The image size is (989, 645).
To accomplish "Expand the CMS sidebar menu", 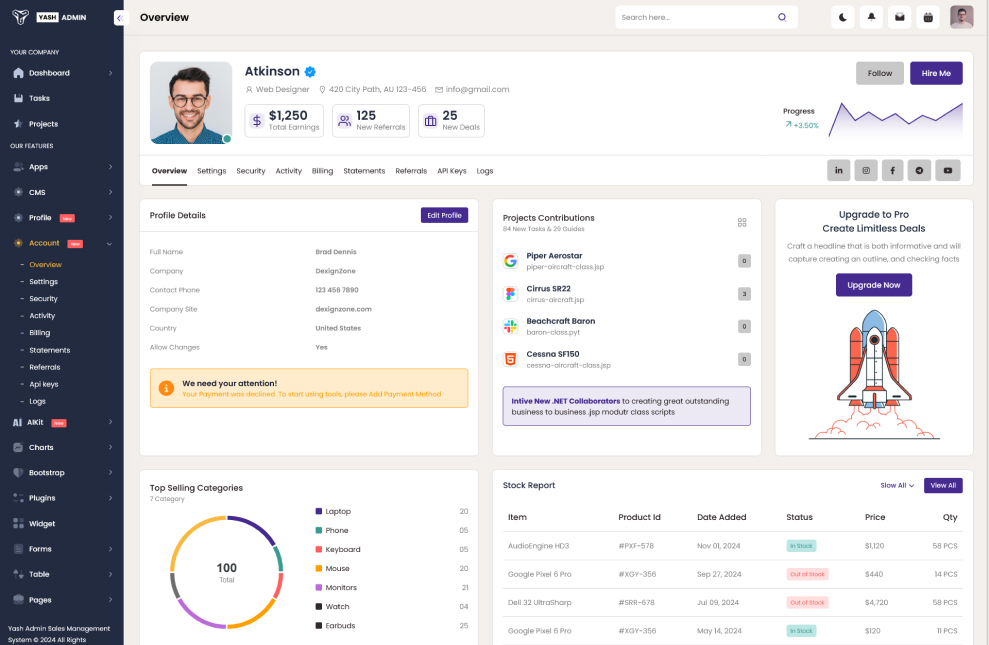I will [x=62, y=192].
